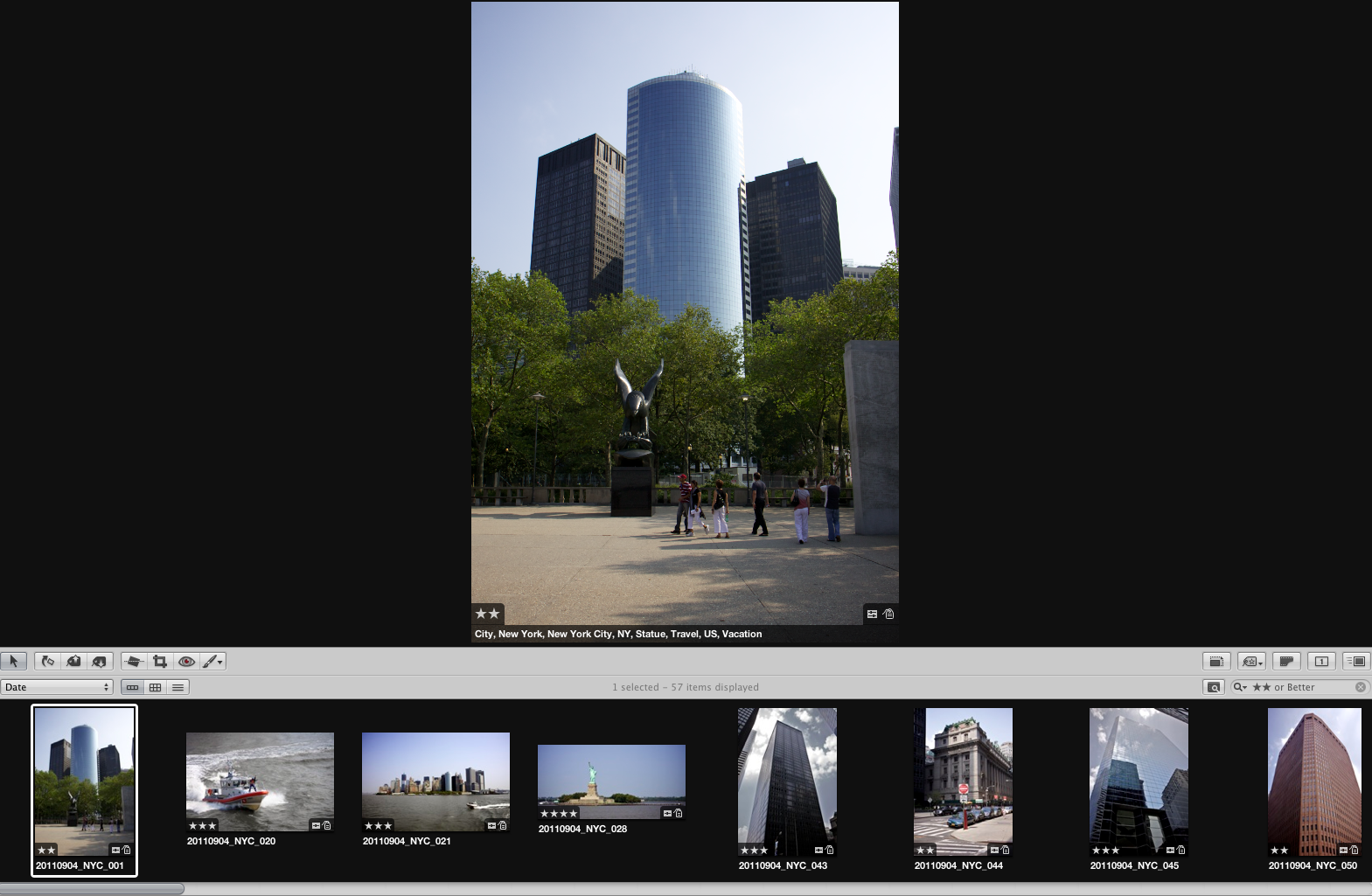The image size is (1372, 896).
Task: Click the '★★ or Better' search field
Action: [x=1299, y=687]
